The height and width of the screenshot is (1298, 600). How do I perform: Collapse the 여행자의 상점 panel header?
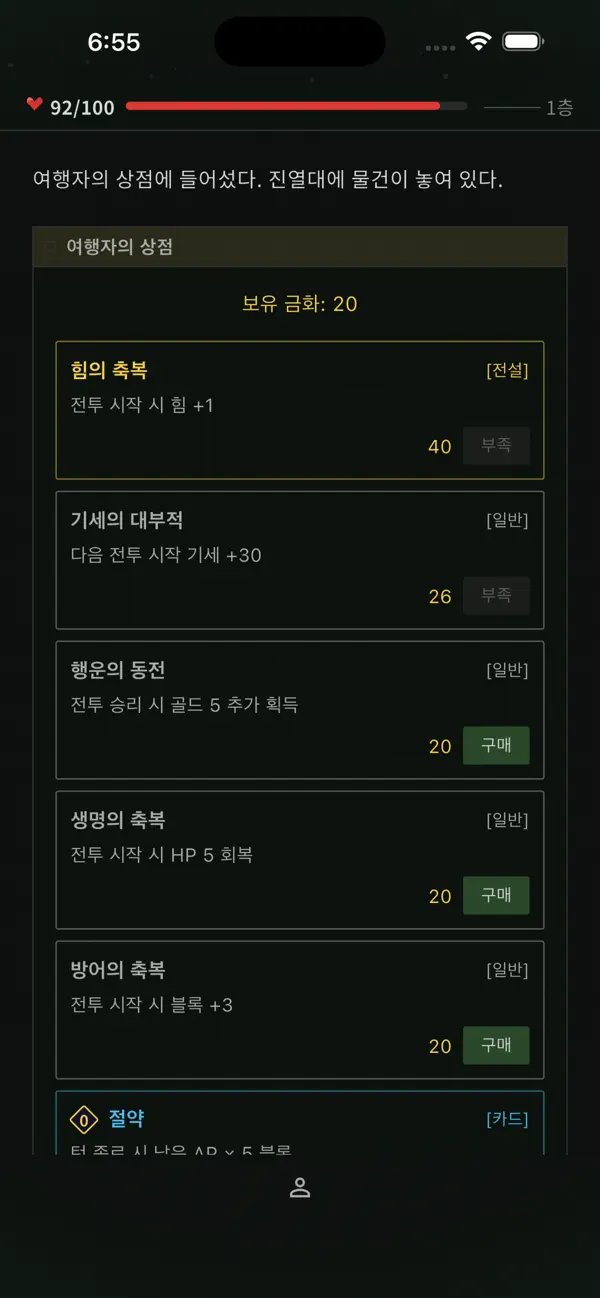click(300, 246)
